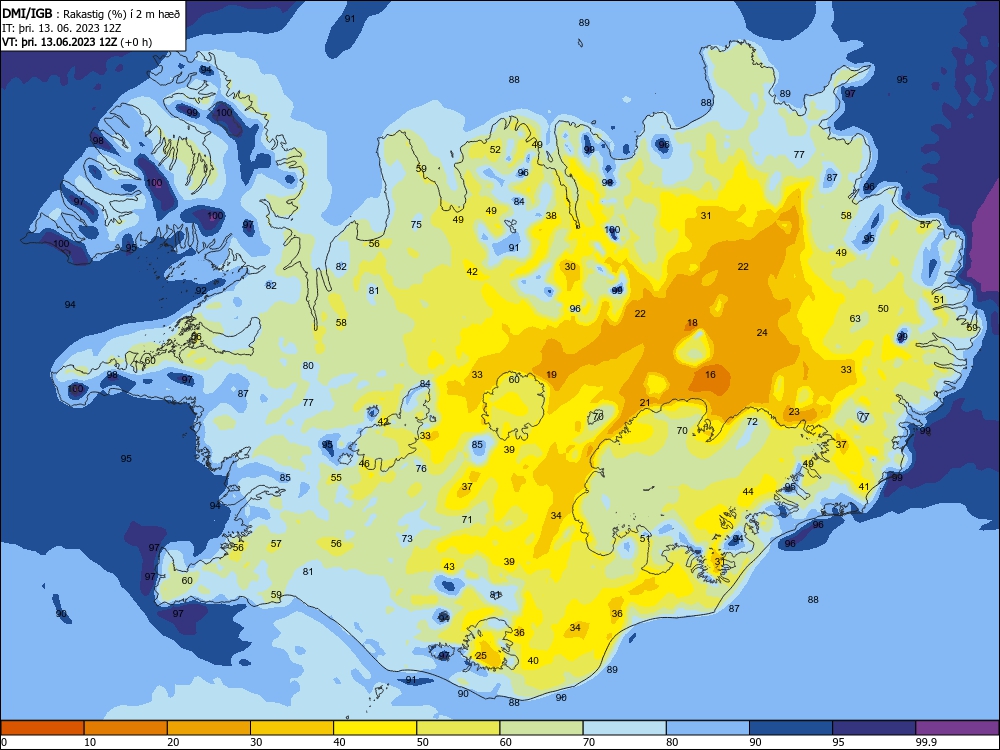Click the title 'DMI/IGB : Rakastig (%) í 2 m hæð'

click(91, 13)
